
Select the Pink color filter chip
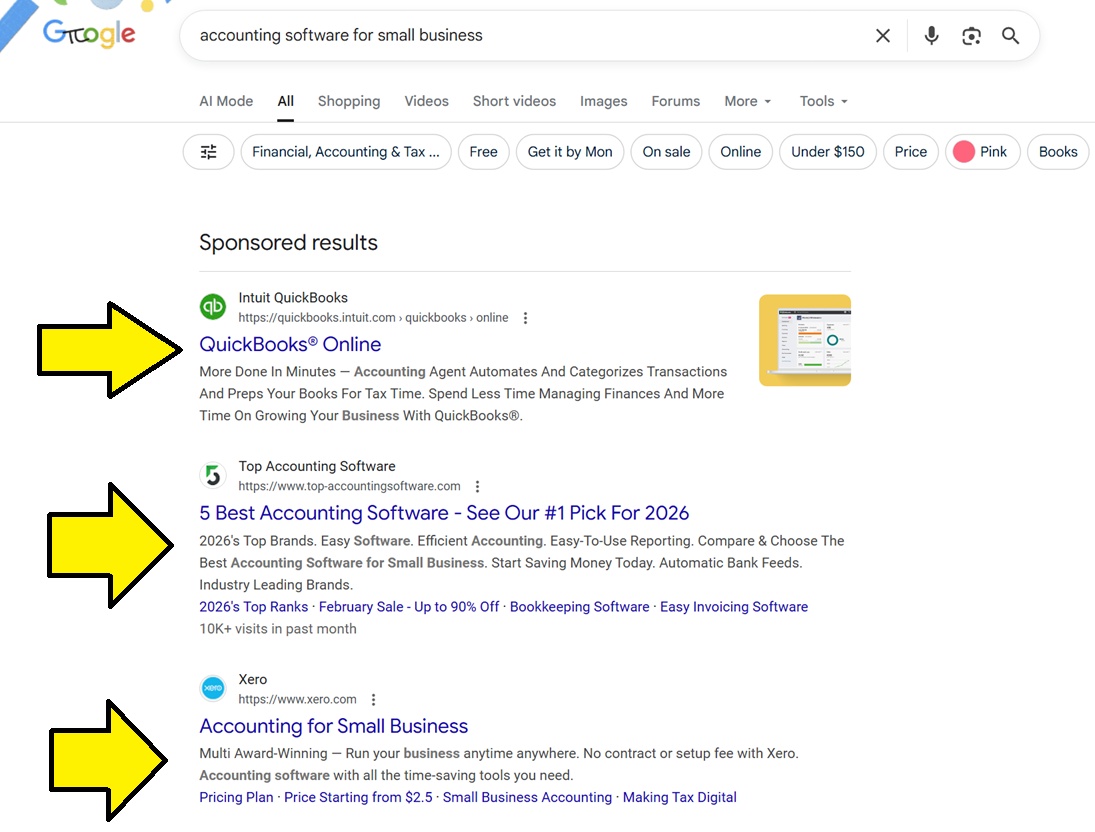coord(981,152)
